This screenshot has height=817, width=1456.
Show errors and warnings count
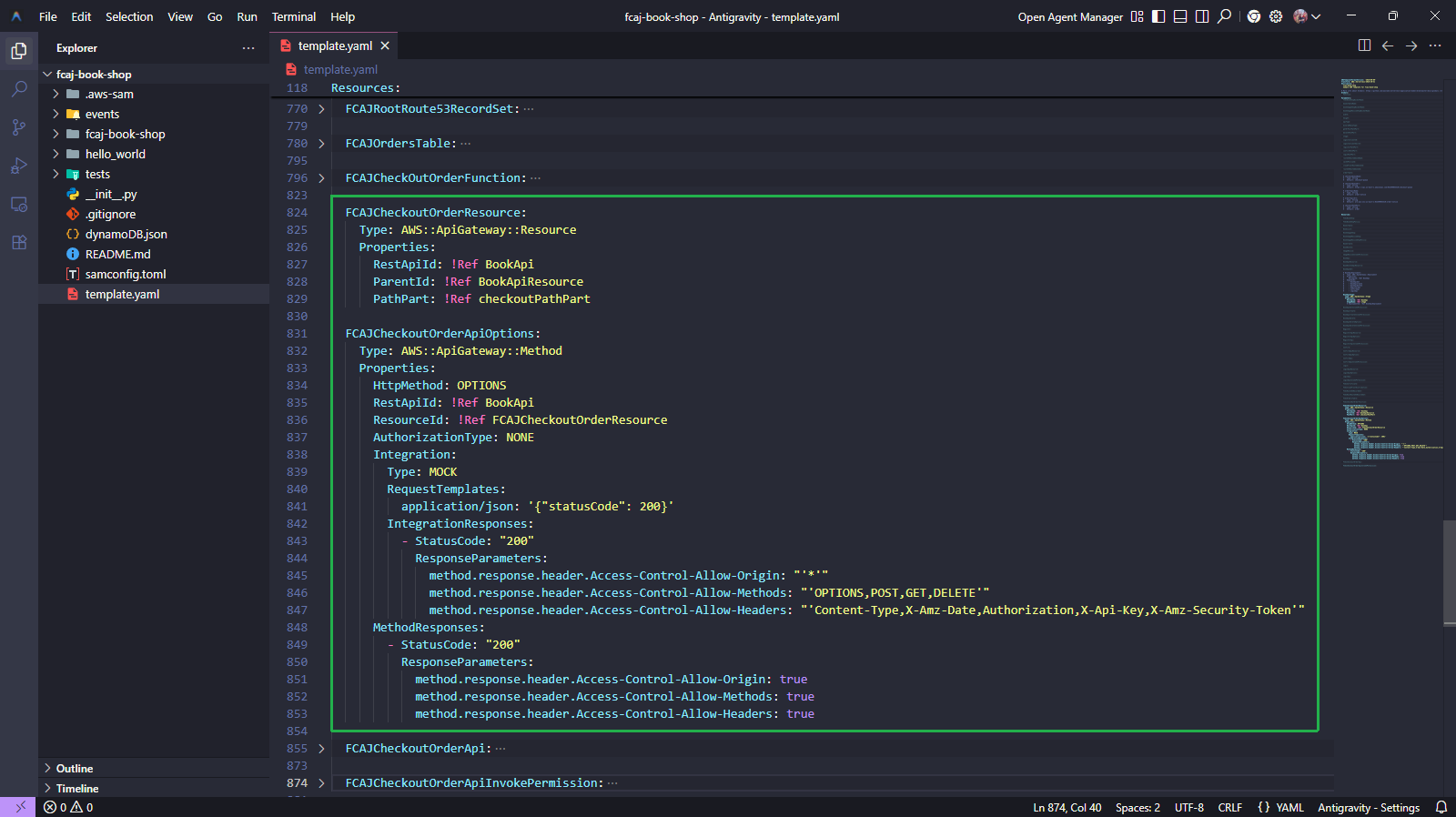[68, 807]
